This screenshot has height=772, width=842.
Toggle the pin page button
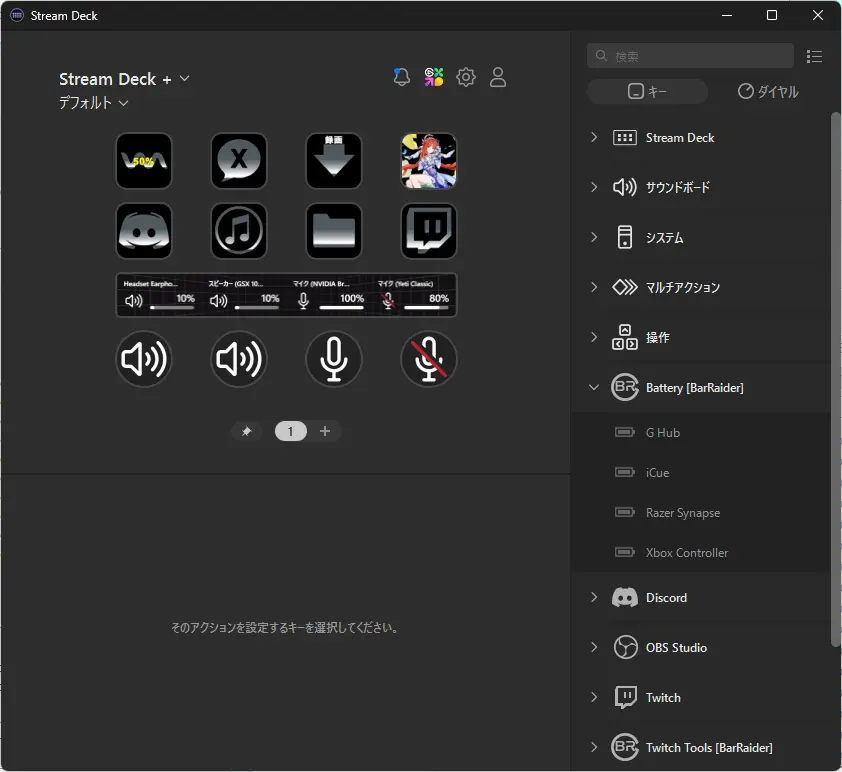pyautogui.click(x=247, y=431)
